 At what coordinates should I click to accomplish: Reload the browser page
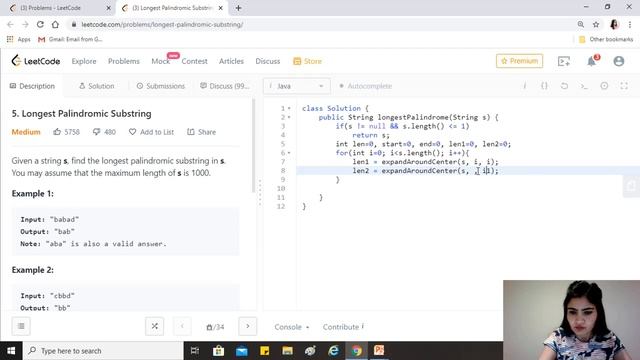point(40,24)
